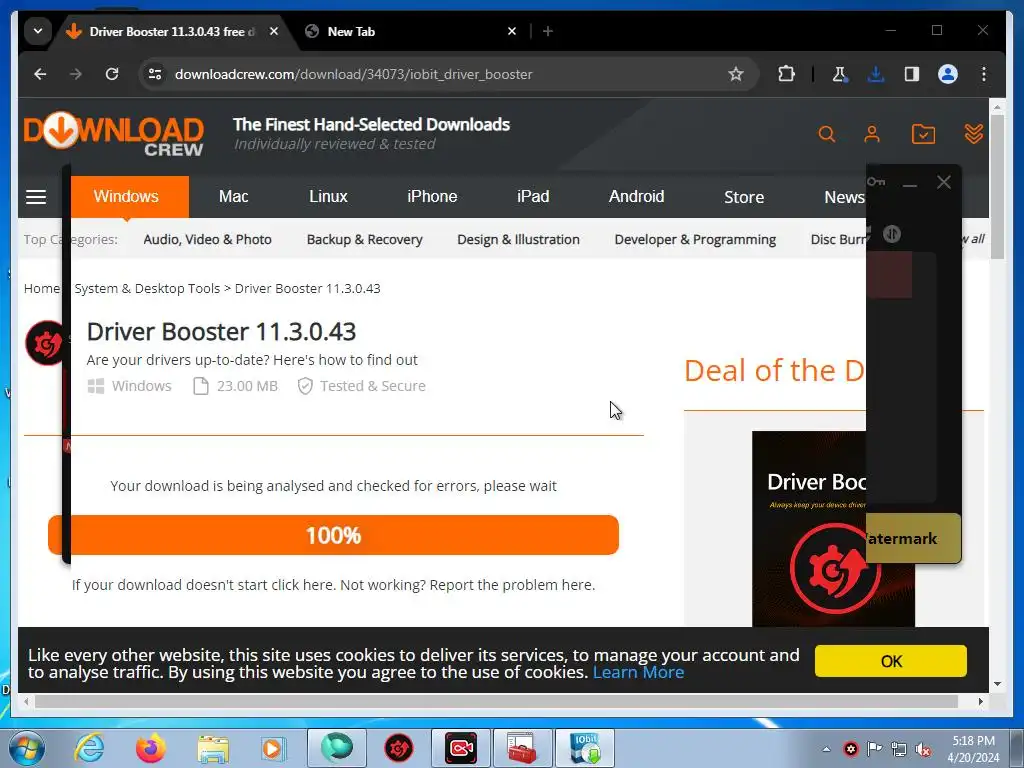Launch Internet Explorer from taskbar
The image size is (1024, 768).
click(89, 748)
